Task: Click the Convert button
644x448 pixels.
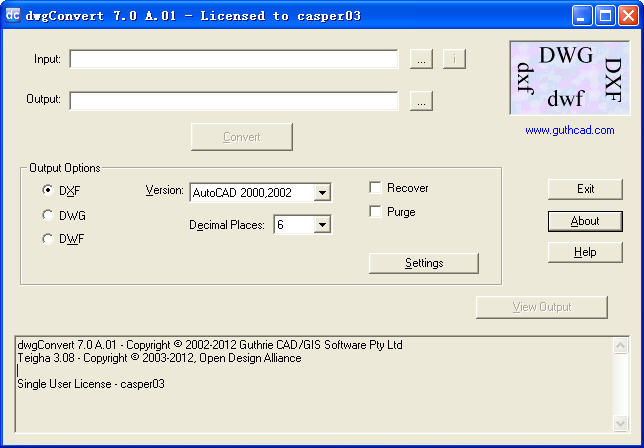Action: click(x=242, y=137)
